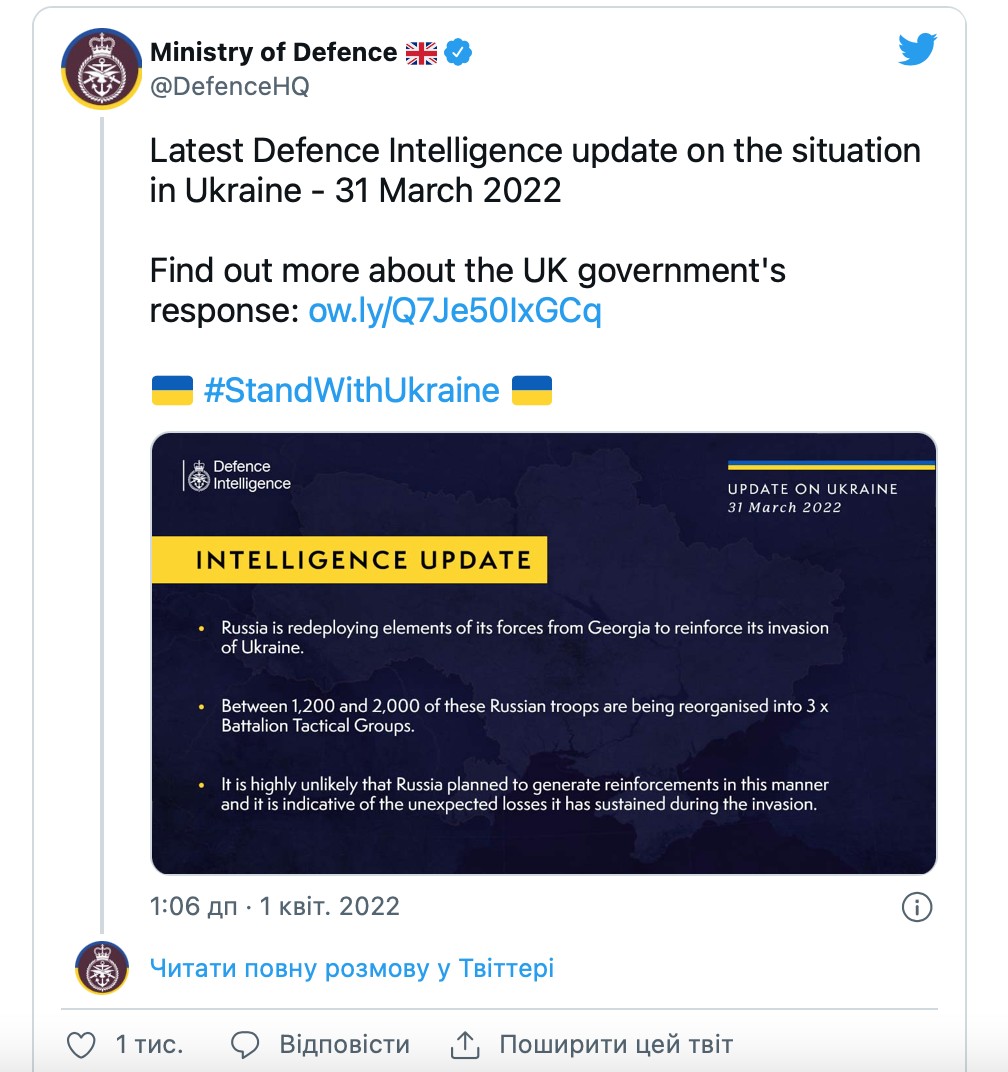This screenshot has width=1008, height=1072.
Task: Click the blue verified checkmark badge
Action: 458,53
